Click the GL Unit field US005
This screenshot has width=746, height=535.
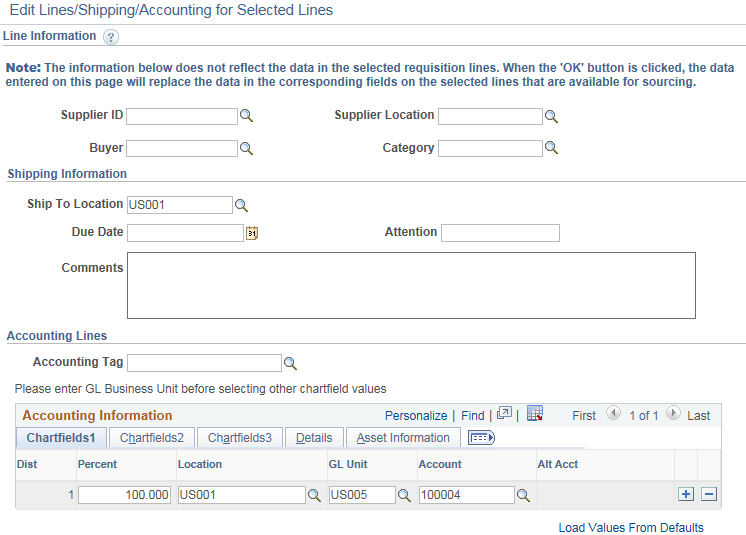click(x=362, y=495)
